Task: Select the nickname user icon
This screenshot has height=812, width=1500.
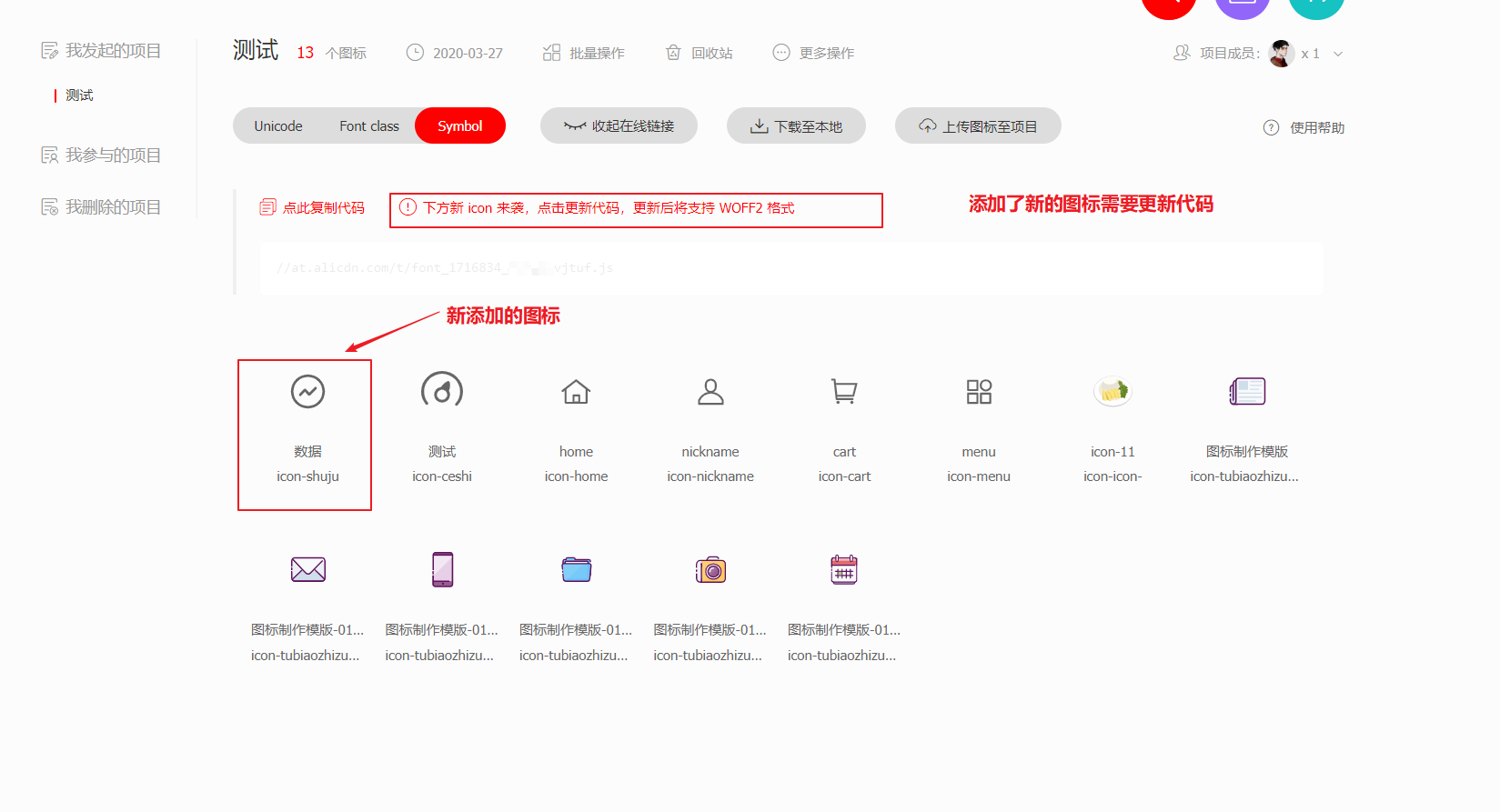Action: point(710,392)
